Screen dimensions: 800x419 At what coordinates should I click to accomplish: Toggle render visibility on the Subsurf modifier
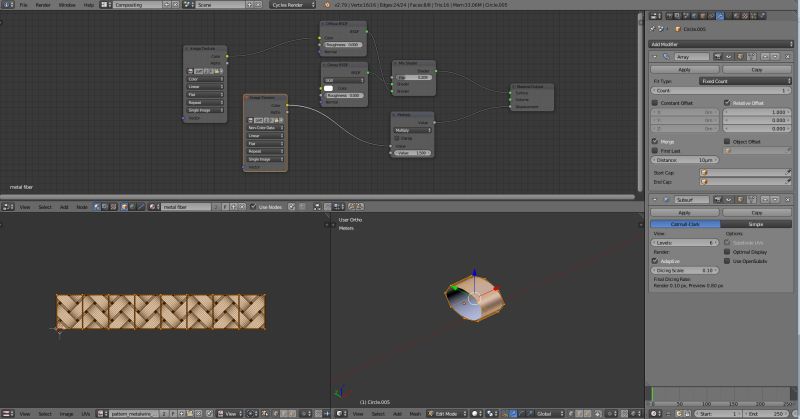point(717,199)
